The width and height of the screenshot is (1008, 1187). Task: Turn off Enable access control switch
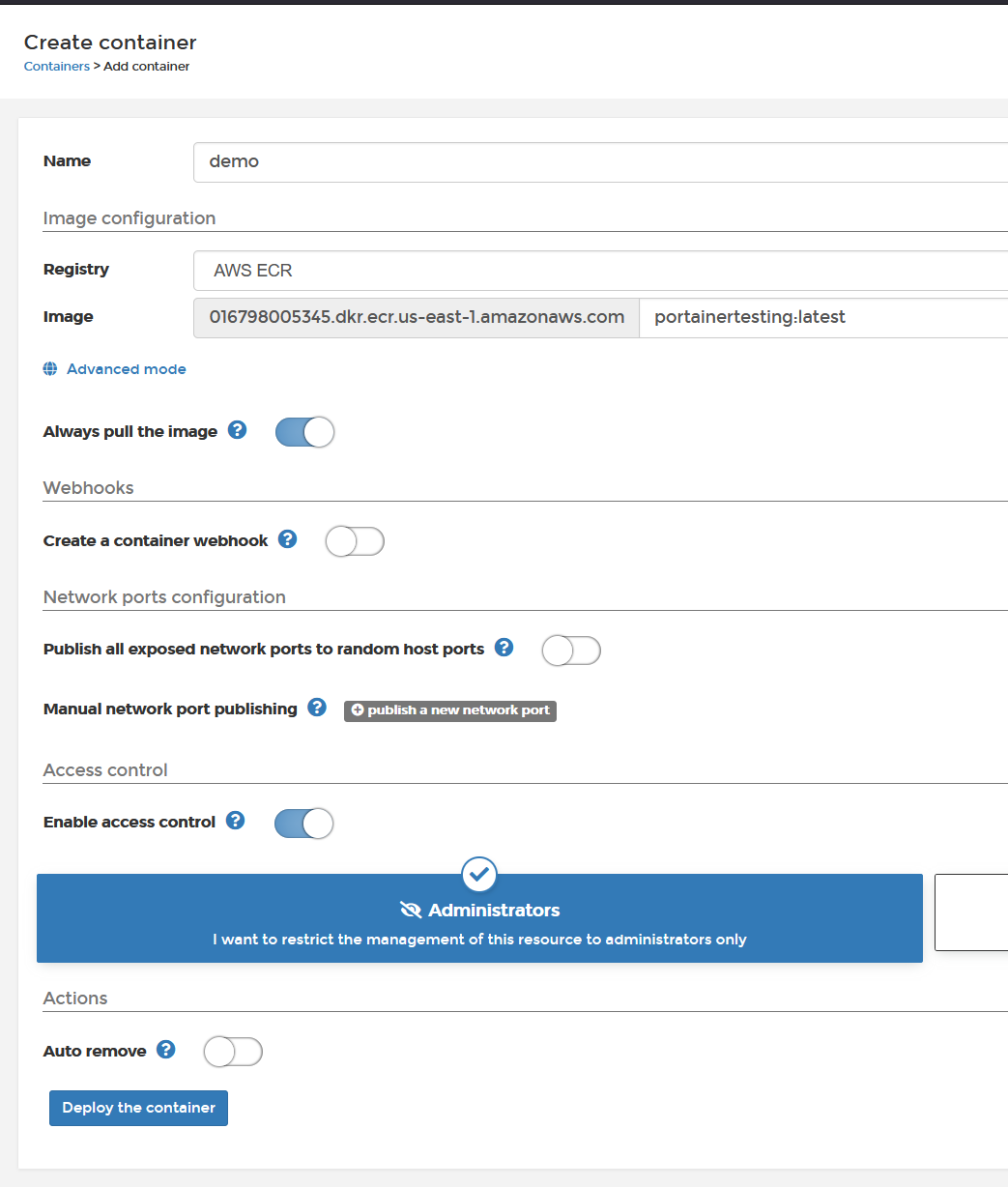coord(303,824)
